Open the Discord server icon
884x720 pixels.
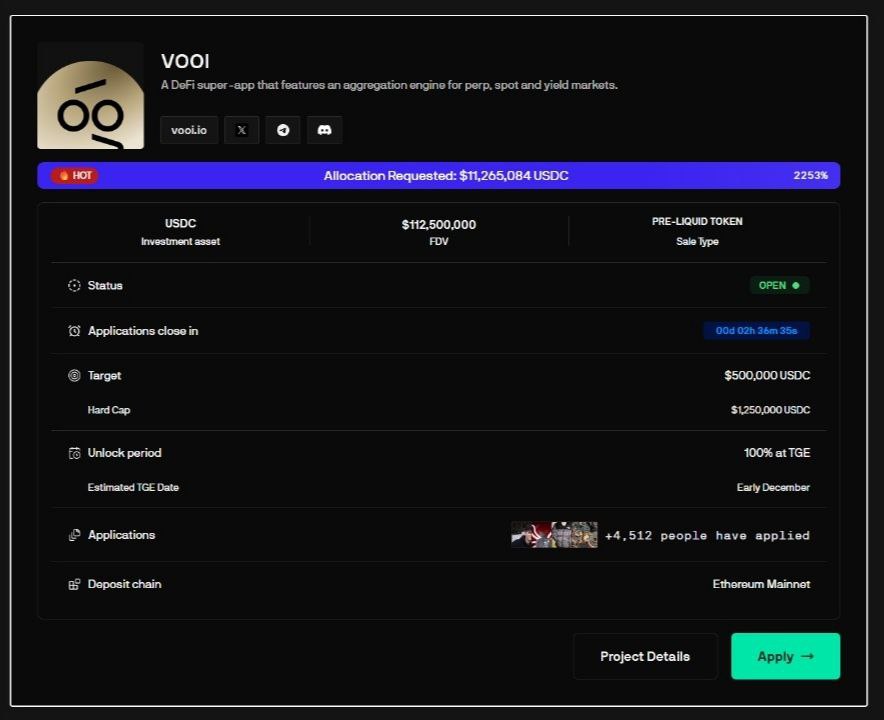click(324, 130)
